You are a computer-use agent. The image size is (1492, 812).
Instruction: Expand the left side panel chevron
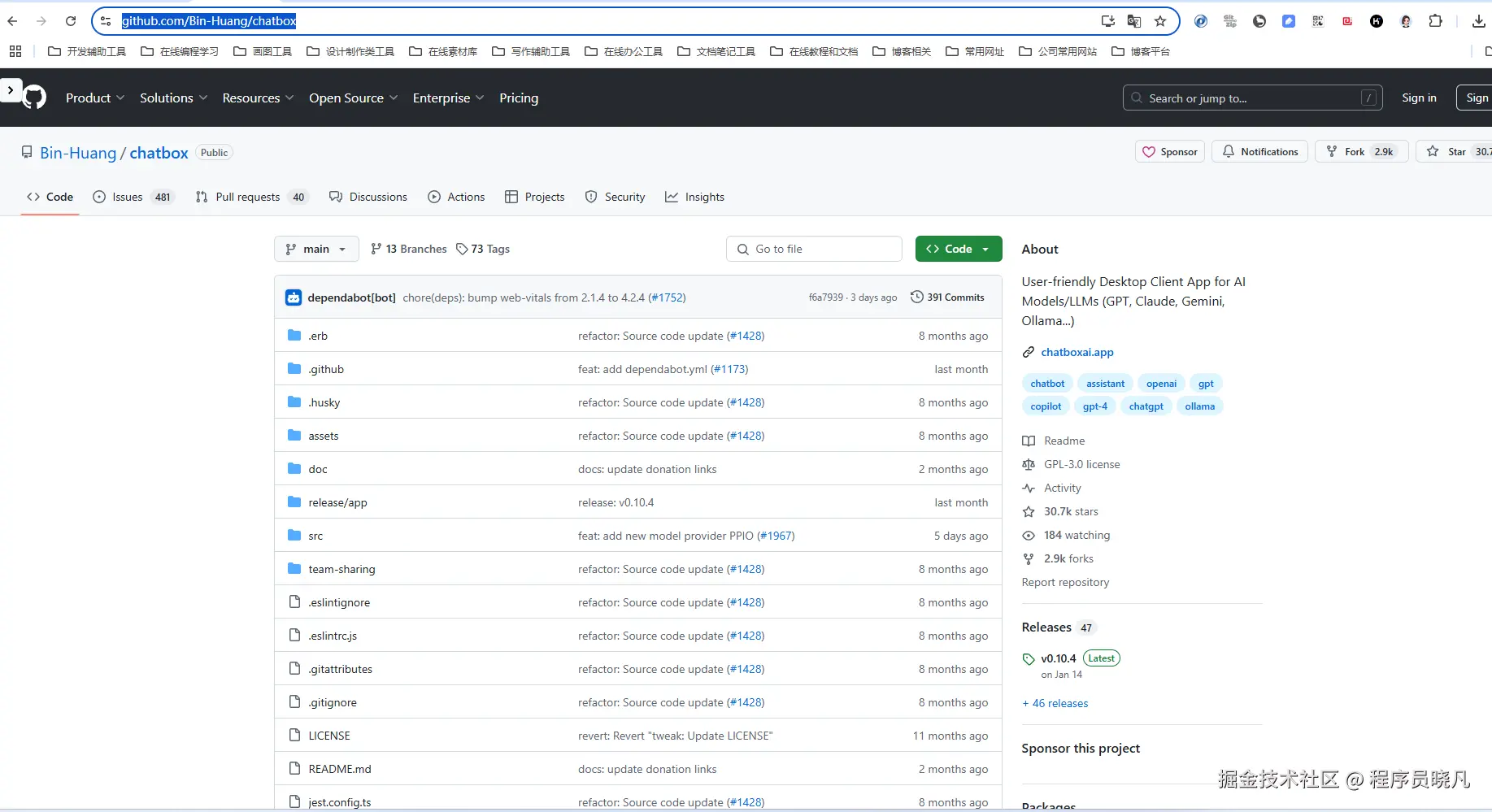[x=11, y=89]
